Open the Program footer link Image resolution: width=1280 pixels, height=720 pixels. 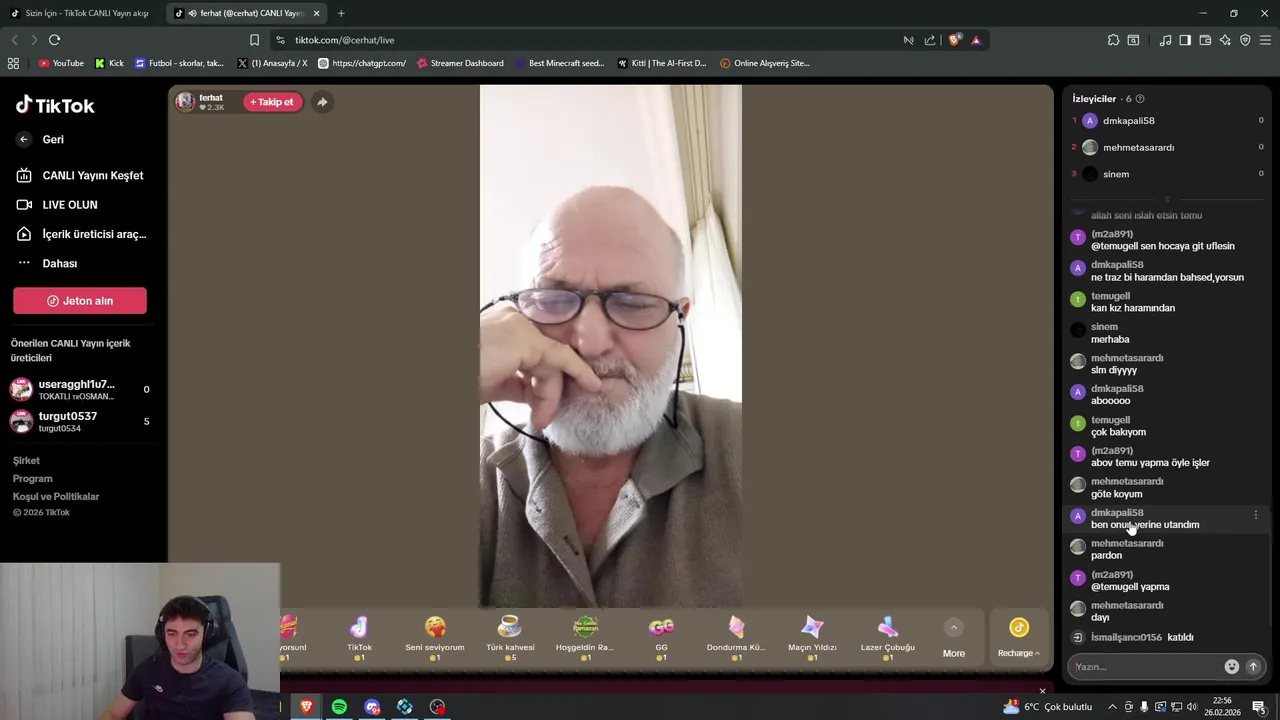coord(32,479)
